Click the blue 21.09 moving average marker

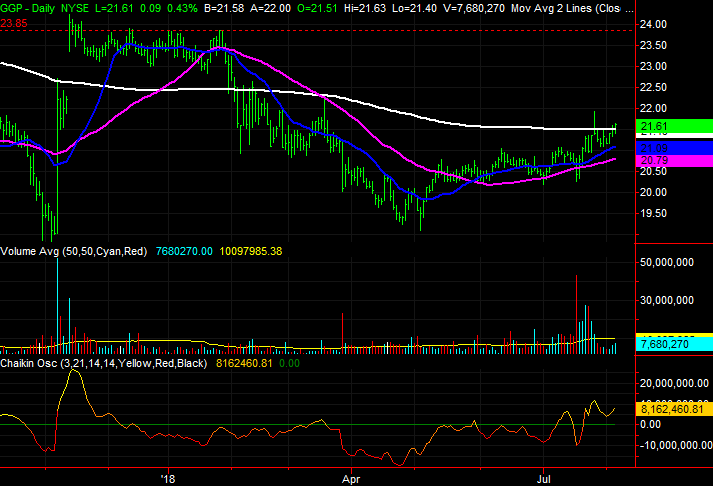[674, 148]
